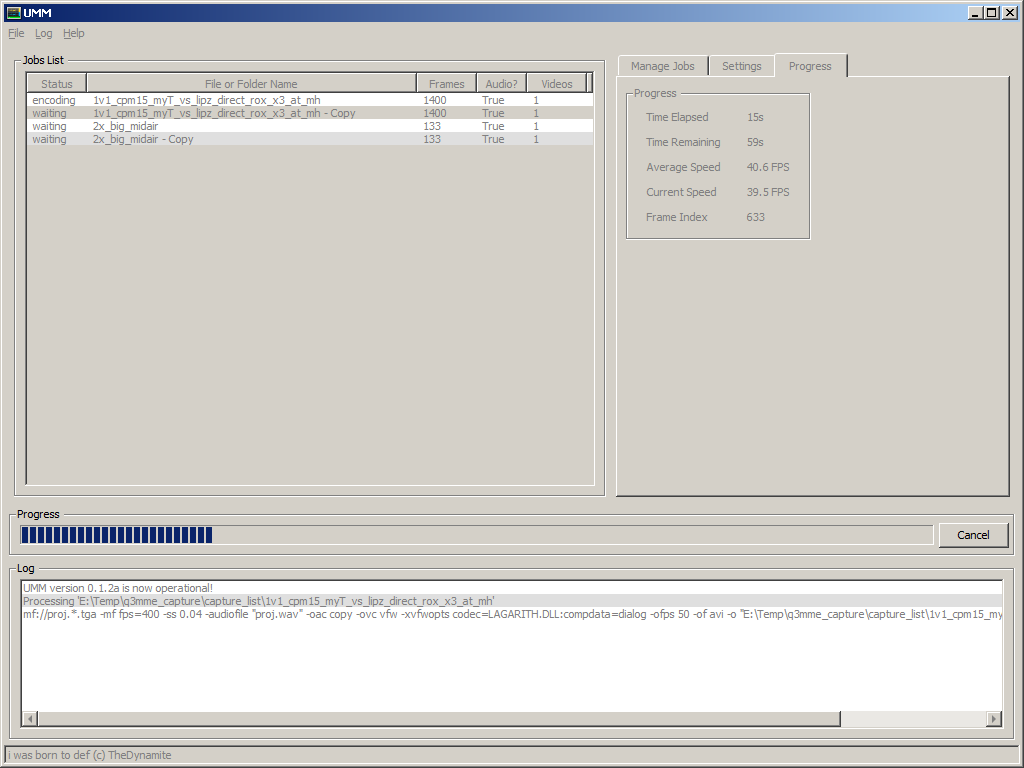This screenshot has width=1024, height=768.
Task: Click the File or Folder Name column header
Action: 251,84
